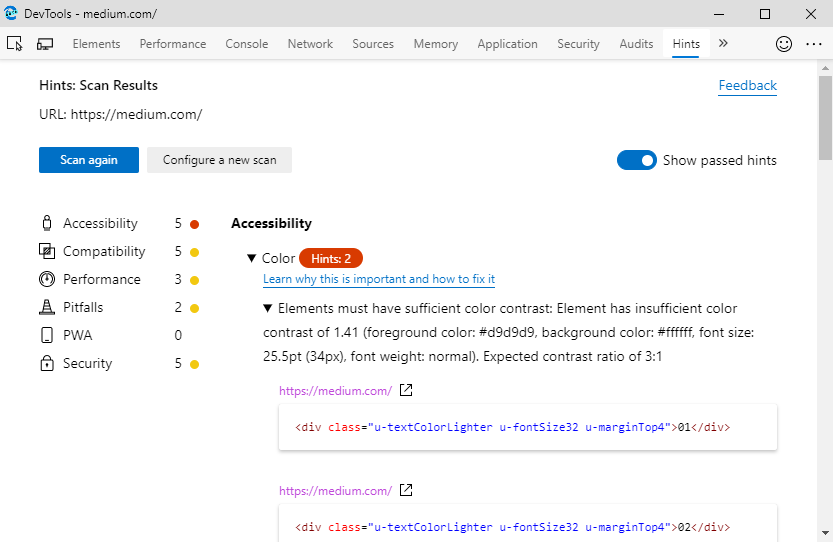This screenshot has height=542, width=833.
Task: Open external link icon beside the first medium.com URL
Action: pos(406,390)
